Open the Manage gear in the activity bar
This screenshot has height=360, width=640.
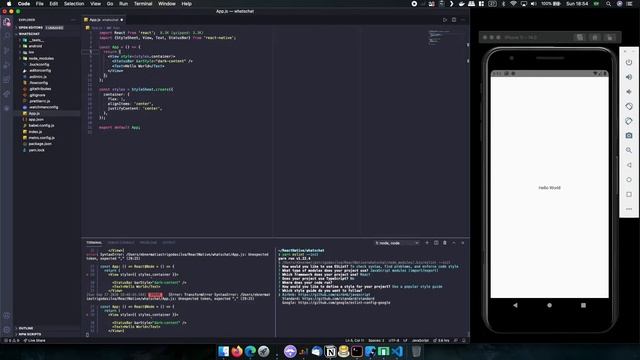tap(7, 330)
